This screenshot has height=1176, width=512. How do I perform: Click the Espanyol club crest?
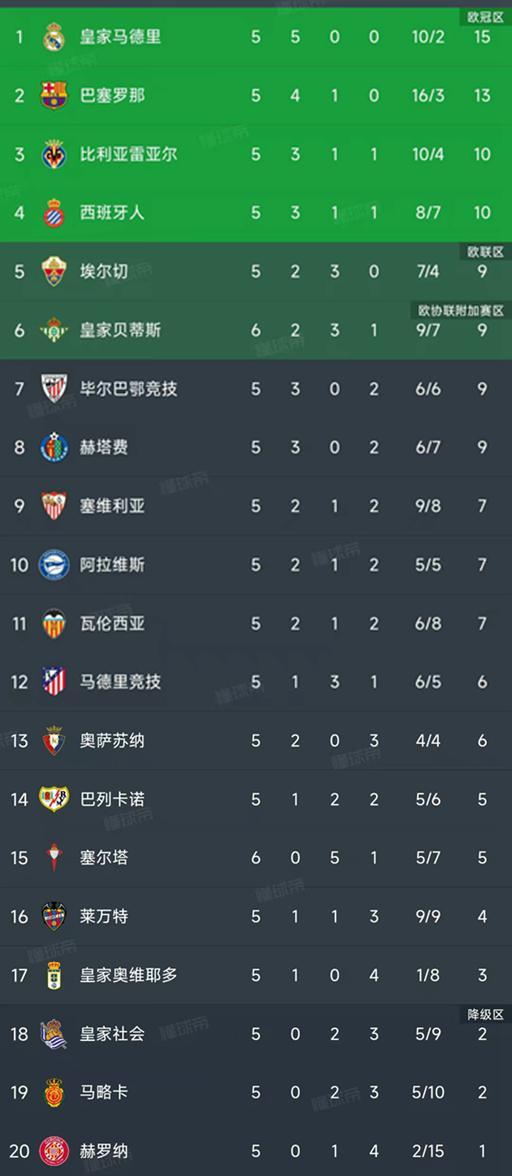click(x=54, y=212)
